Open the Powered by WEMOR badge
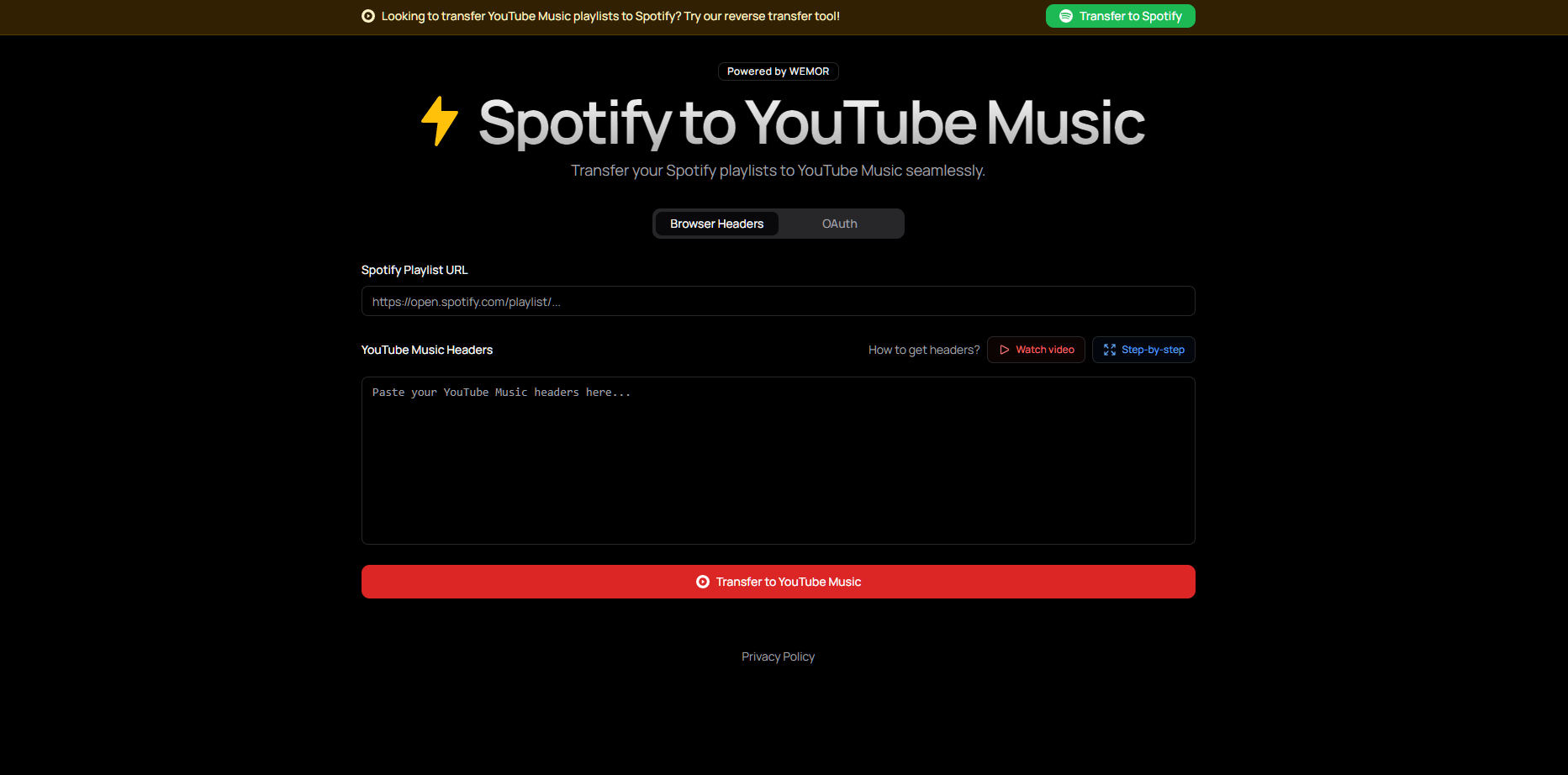Viewport: 1568px width, 775px height. point(778,71)
